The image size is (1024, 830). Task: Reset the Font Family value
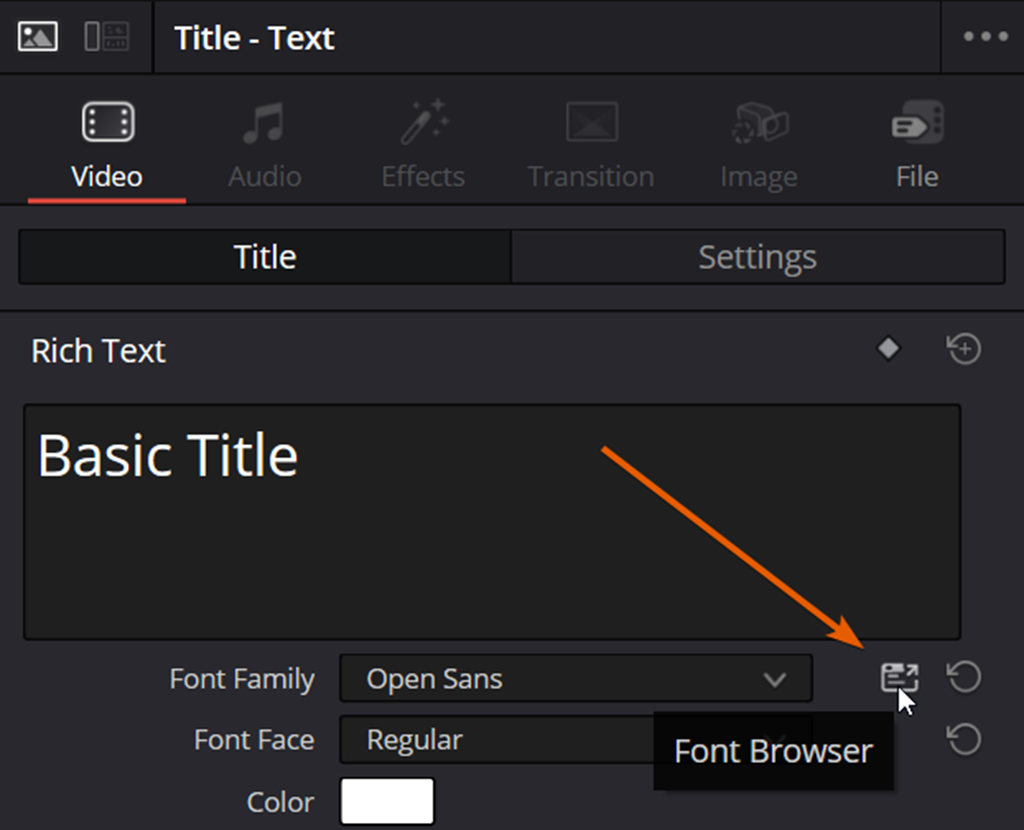coord(964,678)
